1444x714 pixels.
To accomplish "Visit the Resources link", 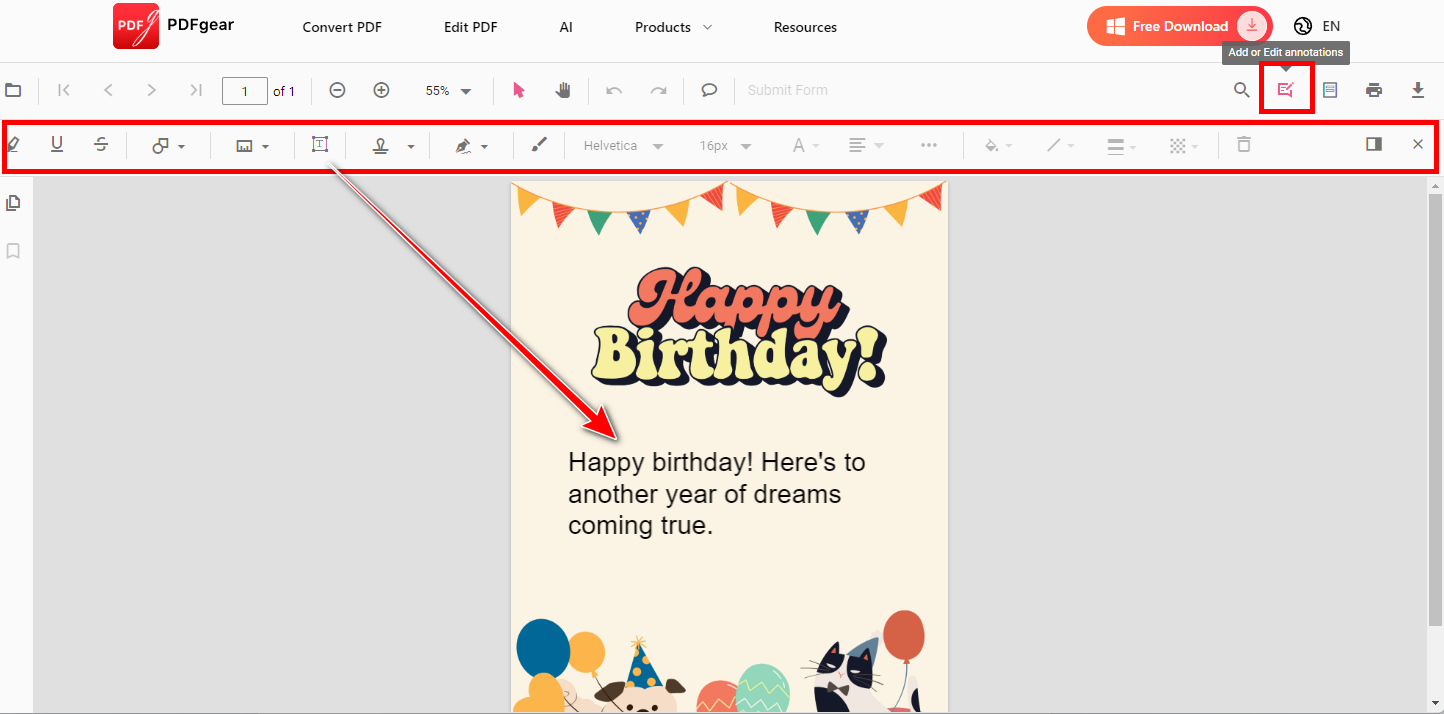I will [805, 27].
